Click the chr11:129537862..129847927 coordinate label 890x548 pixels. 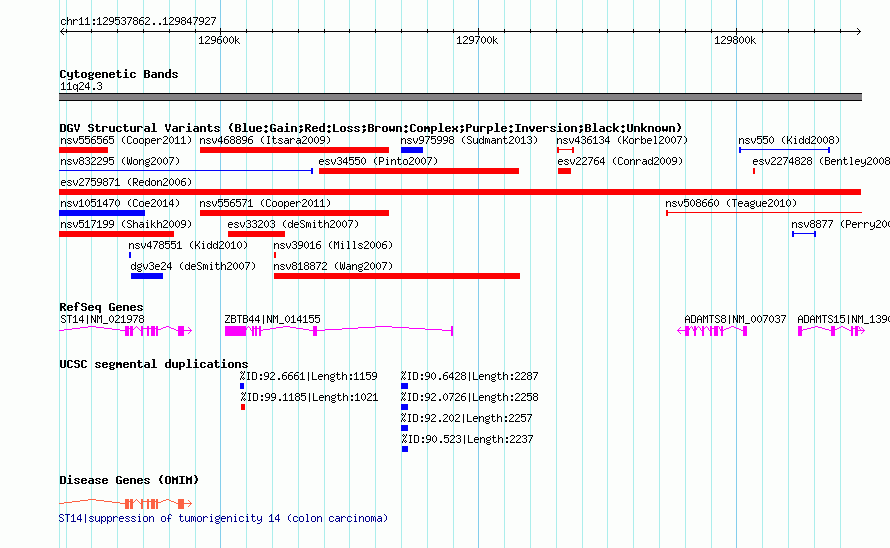coord(138,21)
